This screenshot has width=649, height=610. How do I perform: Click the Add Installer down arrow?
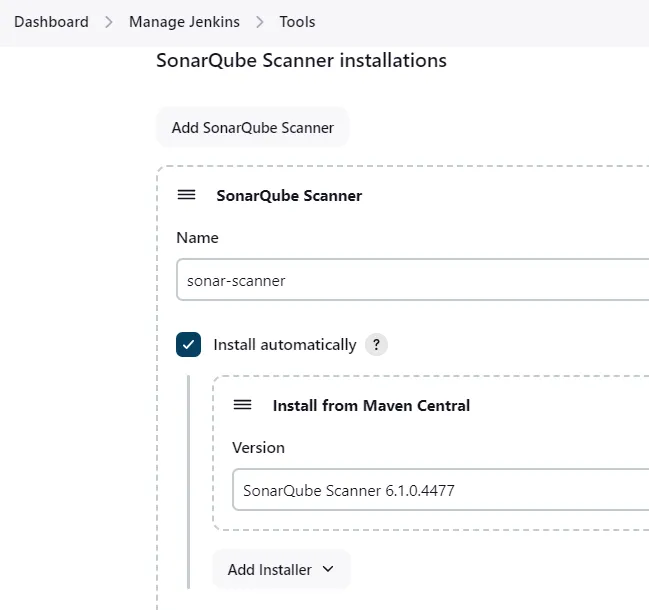(x=328, y=569)
